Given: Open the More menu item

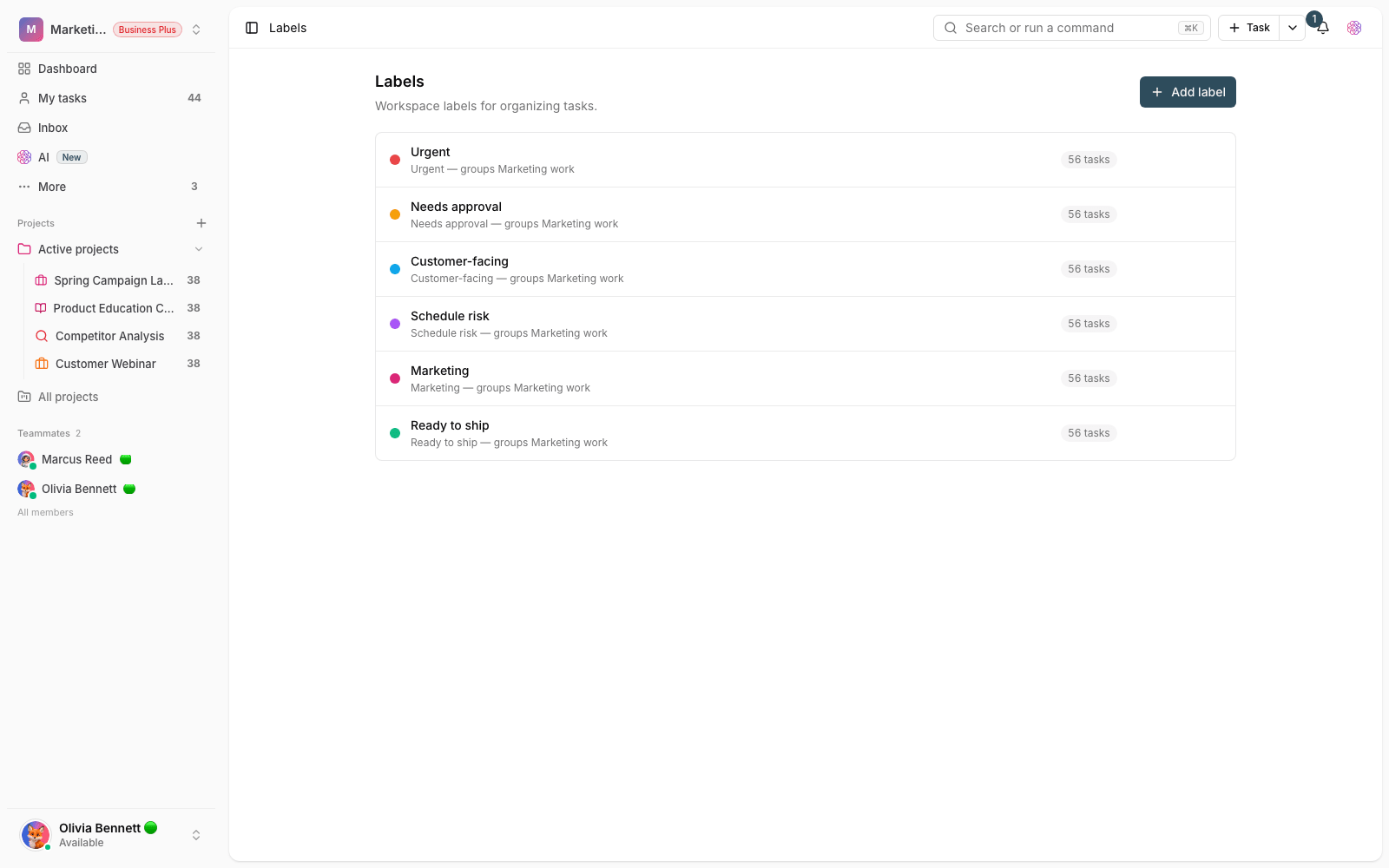Looking at the screenshot, I should tap(111, 187).
